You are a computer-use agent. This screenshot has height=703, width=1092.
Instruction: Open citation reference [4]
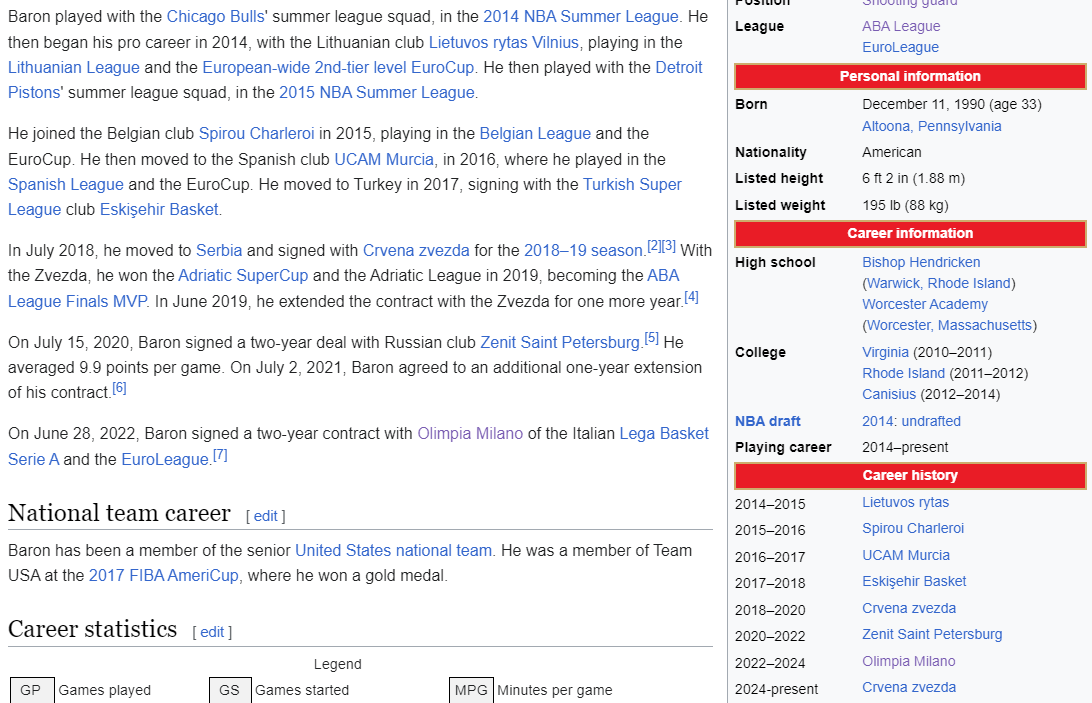pyautogui.click(x=691, y=297)
